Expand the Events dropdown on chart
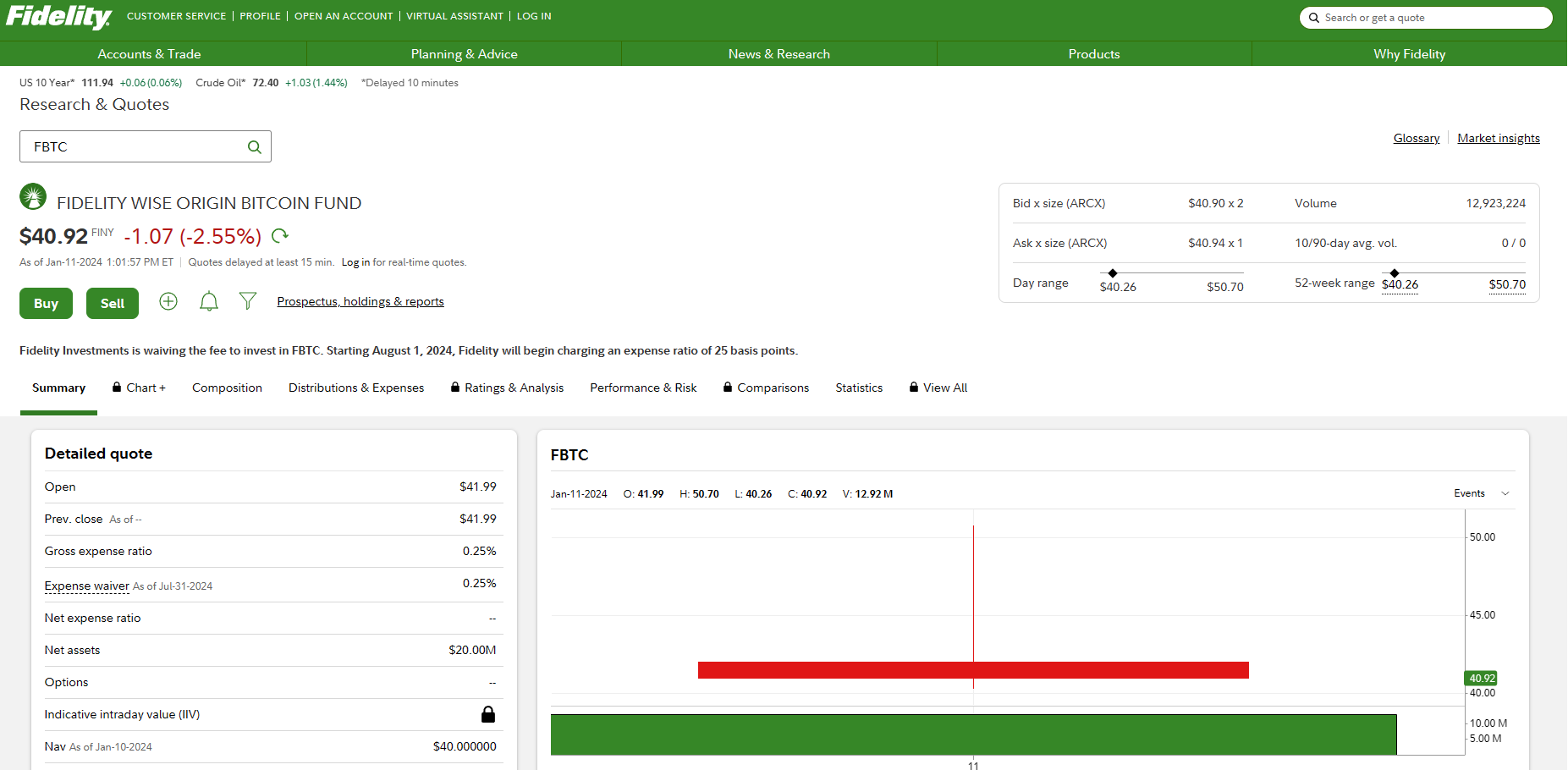This screenshot has width=1568, height=770. click(1481, 494)
